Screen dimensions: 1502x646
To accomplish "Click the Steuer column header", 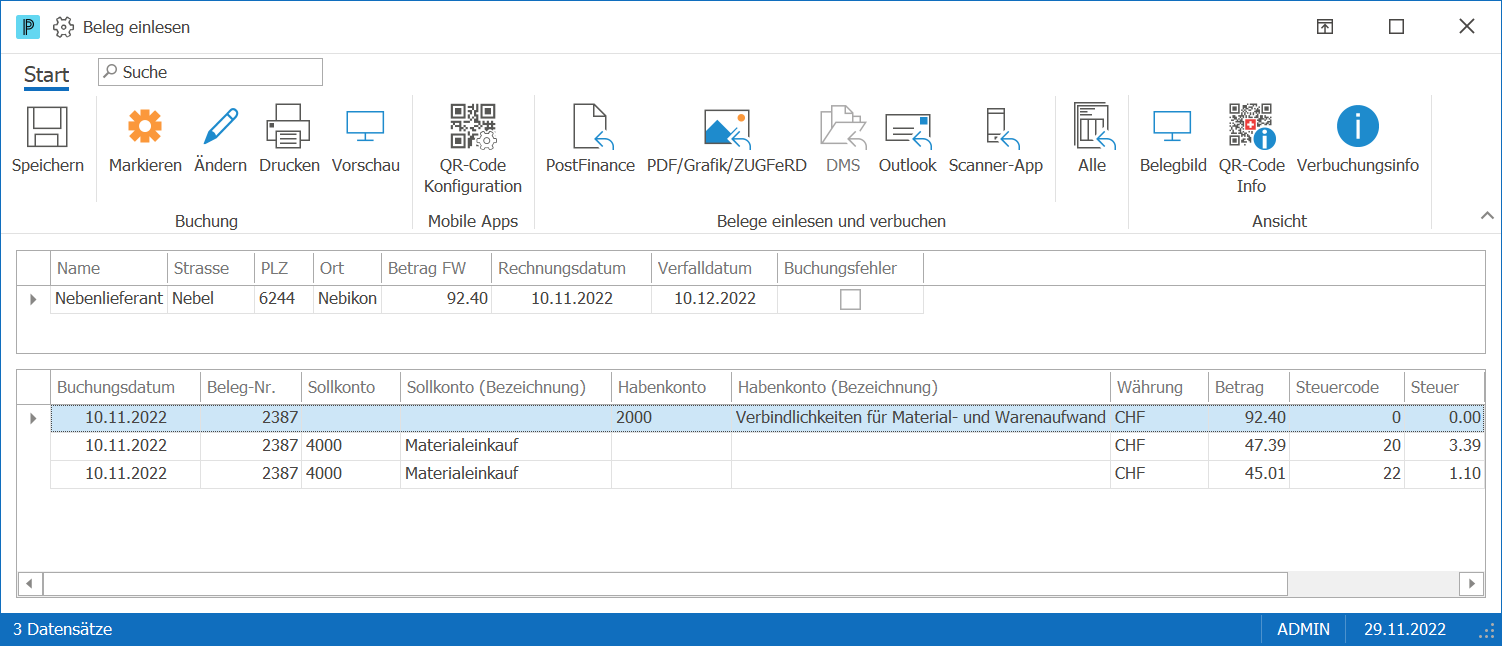I will point(1444,387).
